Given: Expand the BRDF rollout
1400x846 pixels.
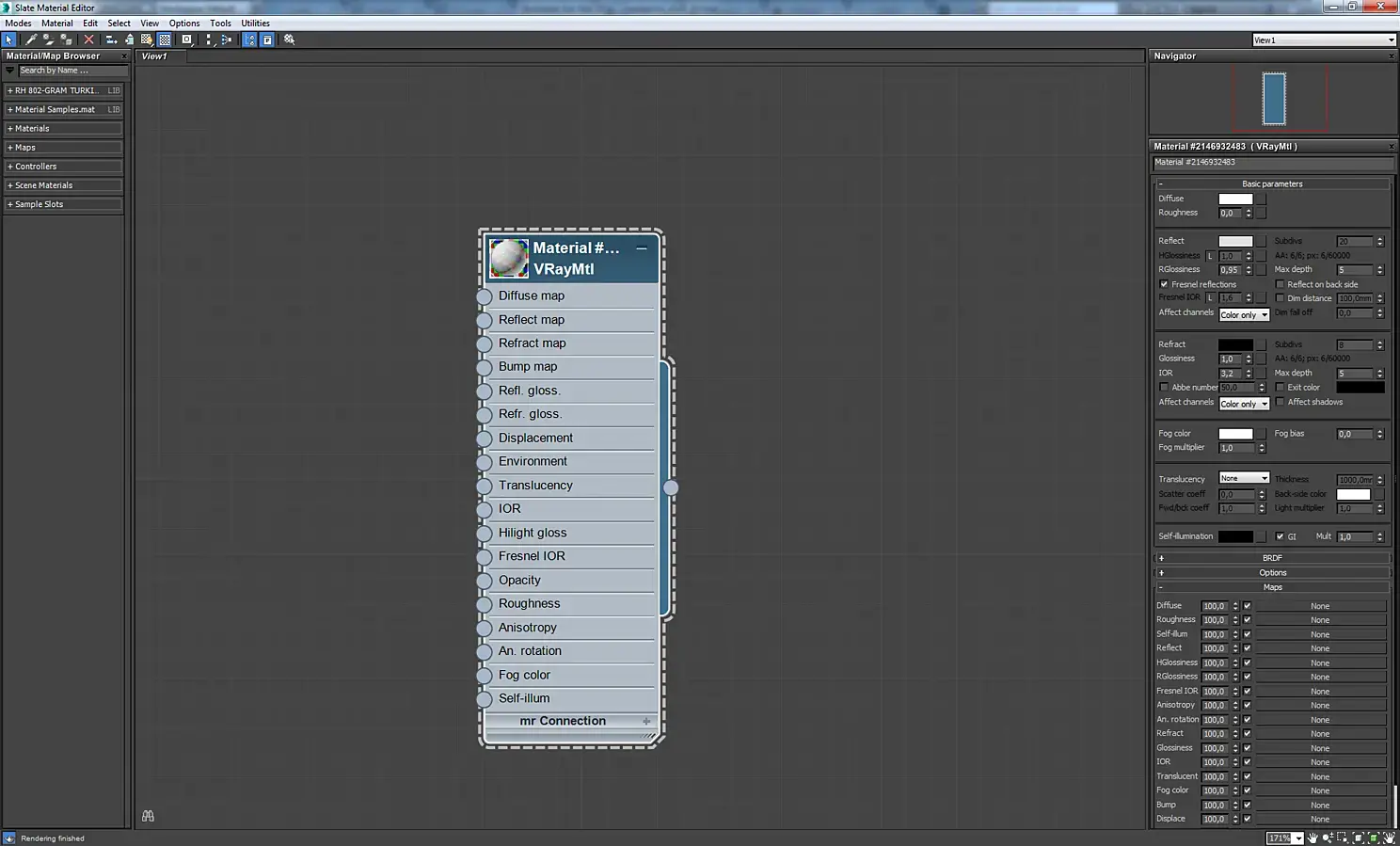Looking at the screenshot, I should point(1272,558).
